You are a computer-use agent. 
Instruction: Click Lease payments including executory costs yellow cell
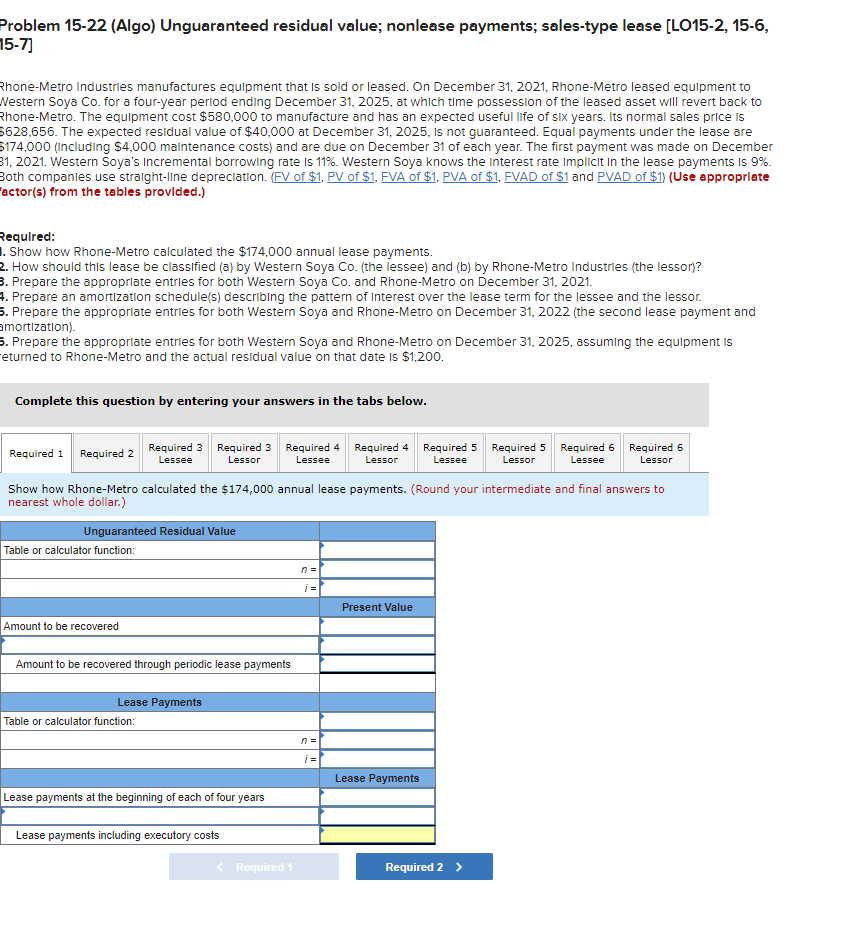377,835
